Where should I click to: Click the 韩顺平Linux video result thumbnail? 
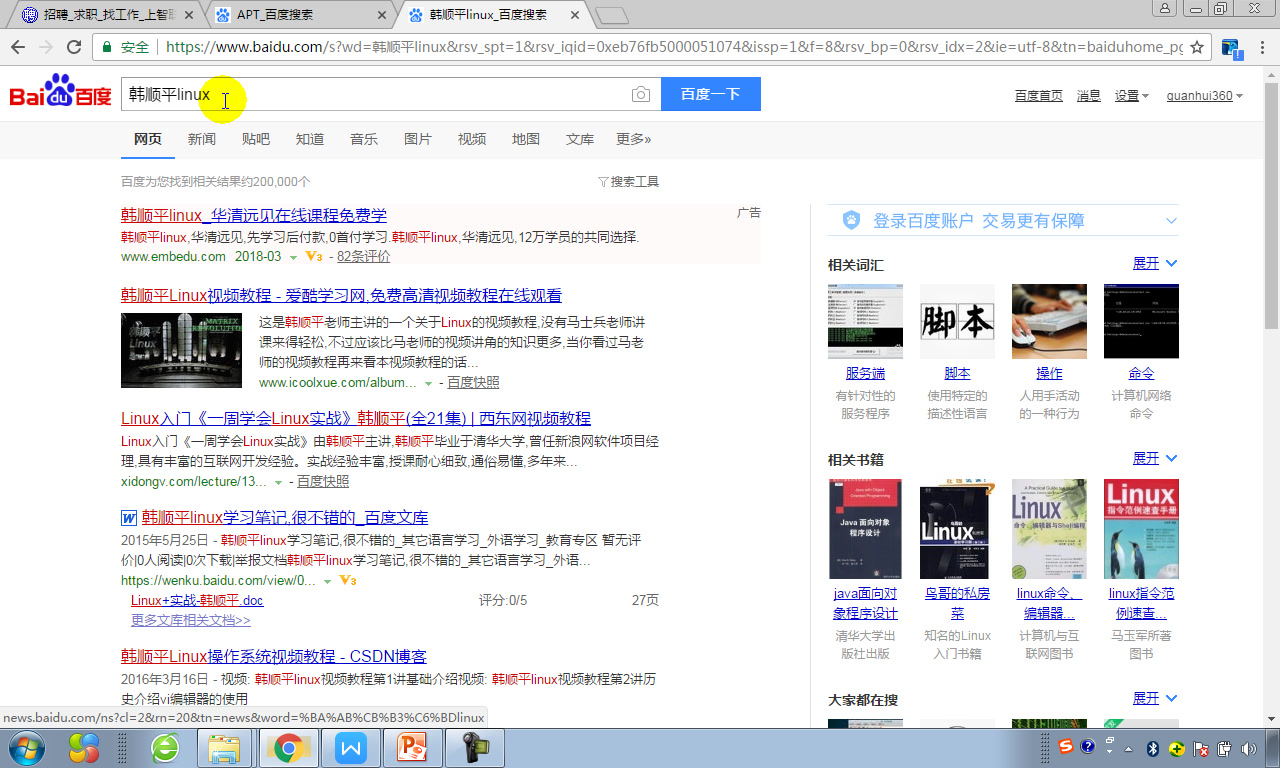coord(181,350)
